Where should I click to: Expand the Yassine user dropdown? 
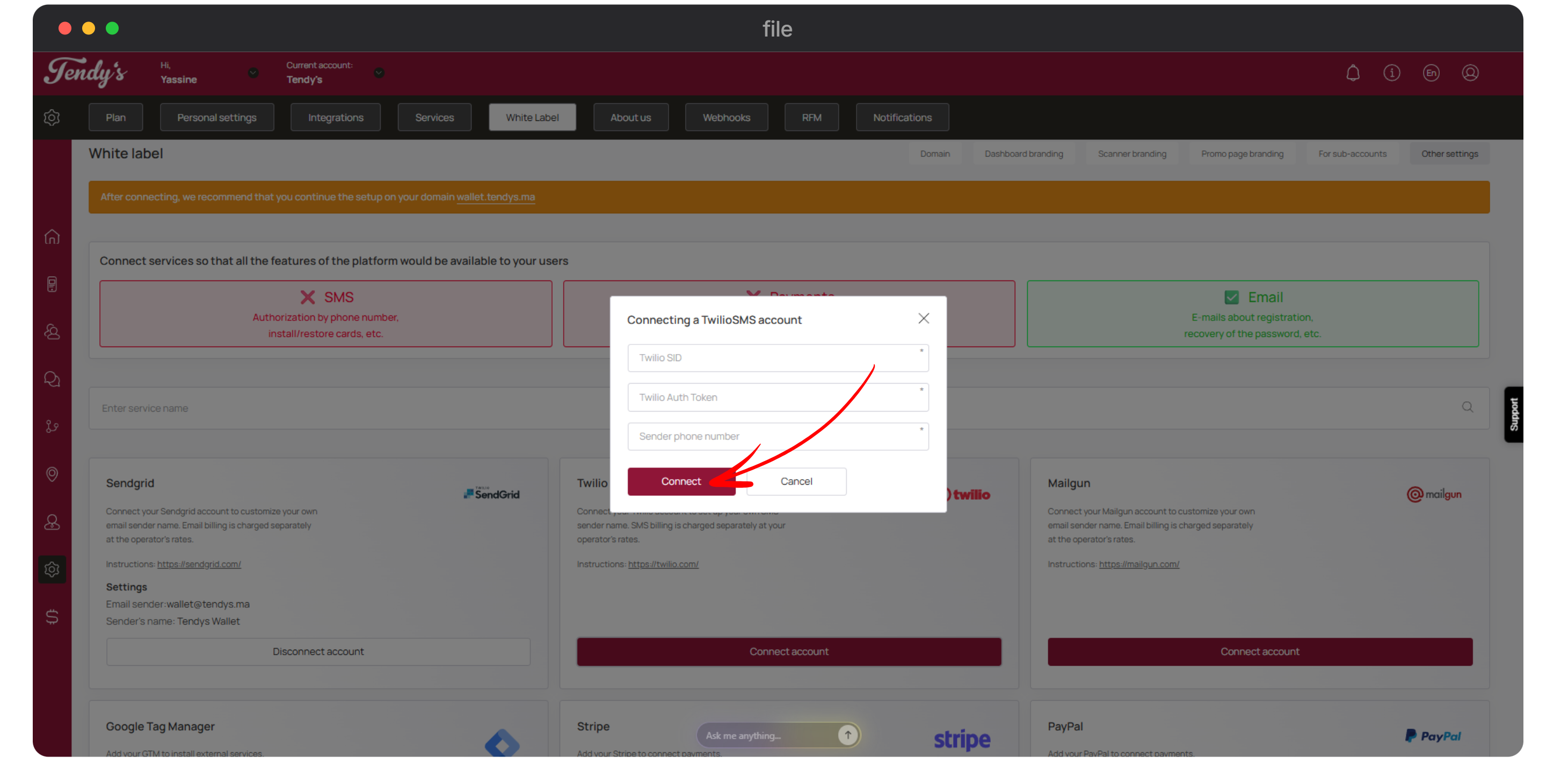(x=253, y=73)
